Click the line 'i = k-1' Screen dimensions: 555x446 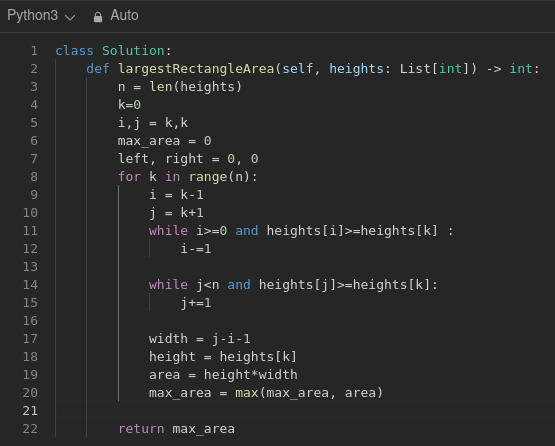click(x=176, y=195)
